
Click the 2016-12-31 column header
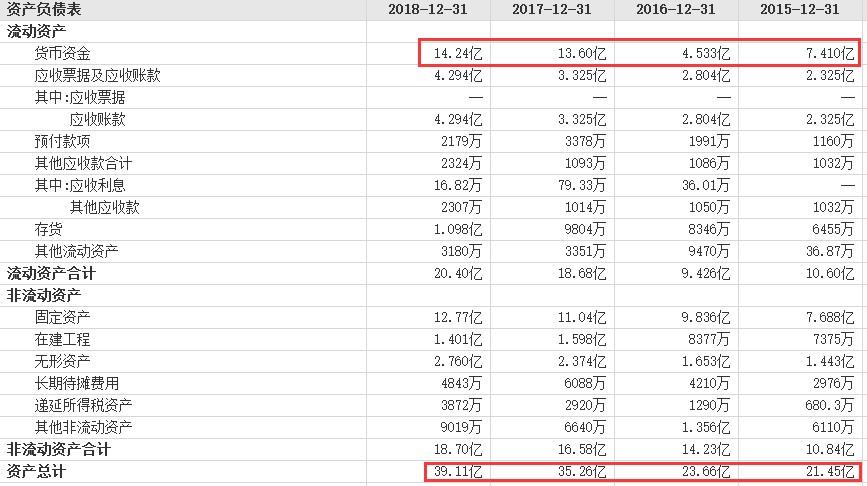[x=675, y=9]
